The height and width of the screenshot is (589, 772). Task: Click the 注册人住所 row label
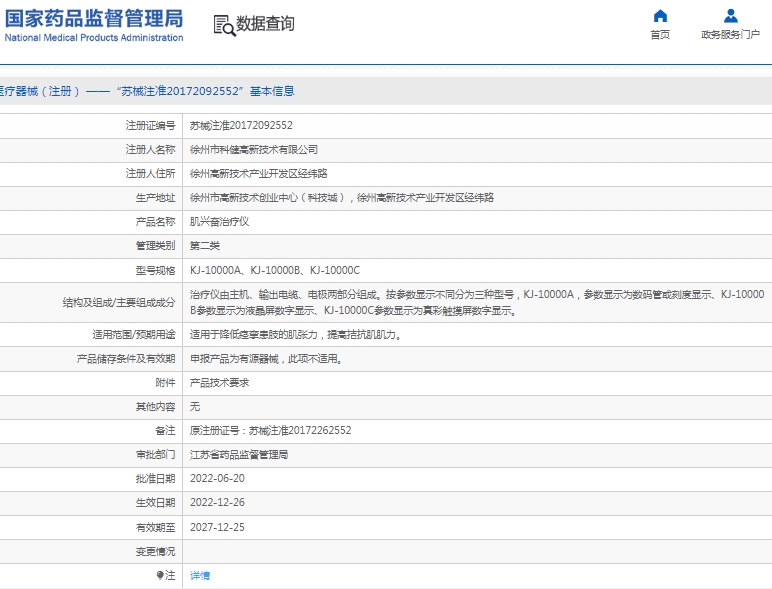point(150,173)
